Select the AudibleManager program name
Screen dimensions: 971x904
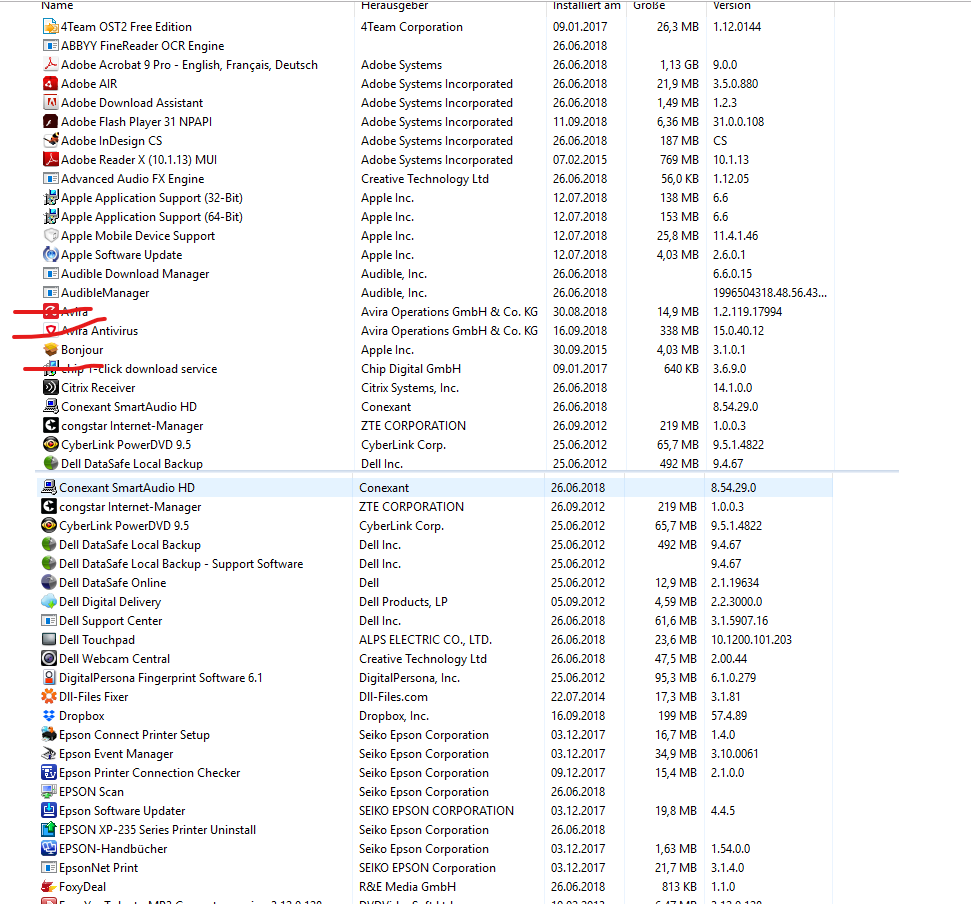105,293
